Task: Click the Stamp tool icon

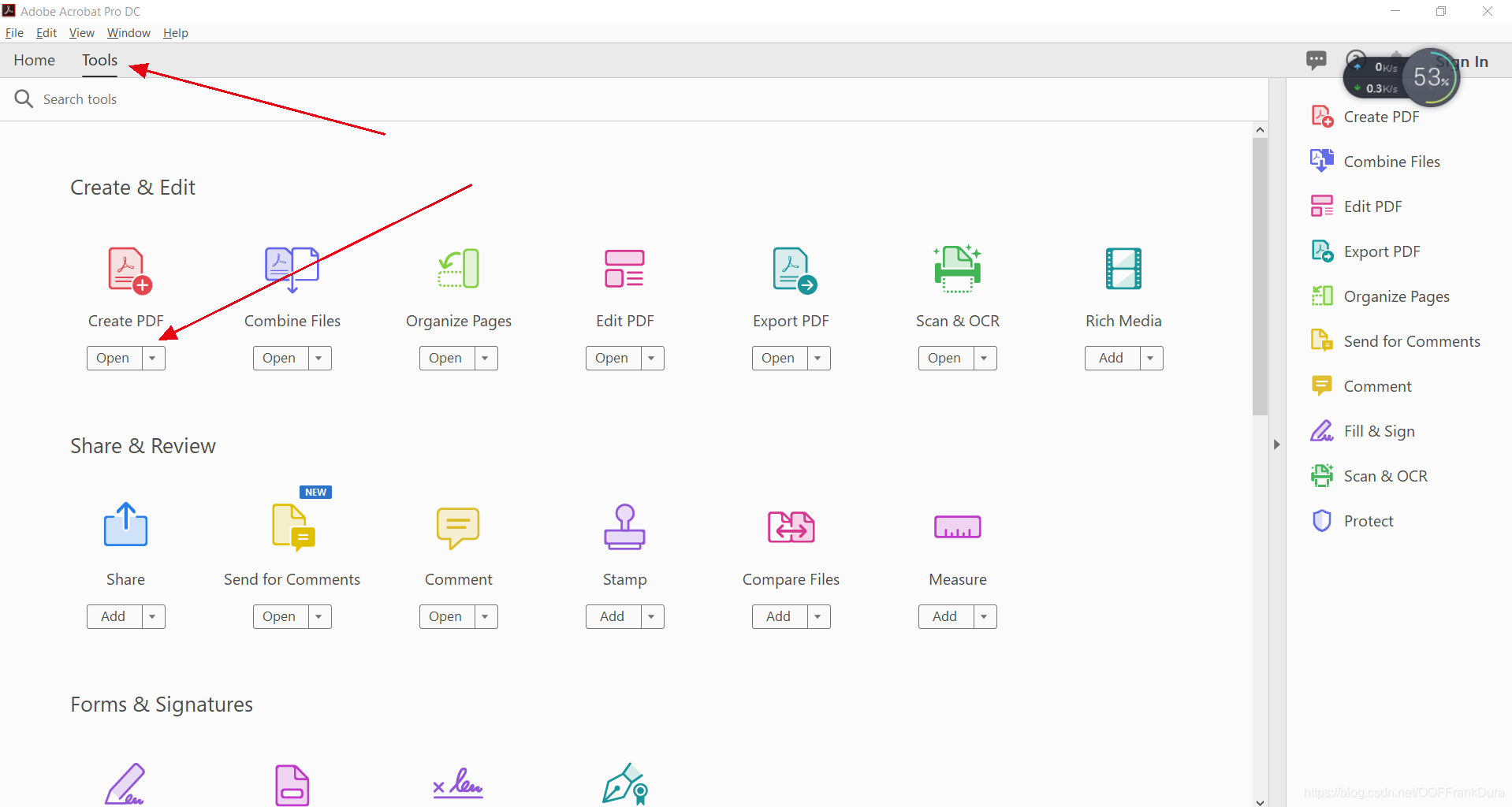Action: [624, 526]
